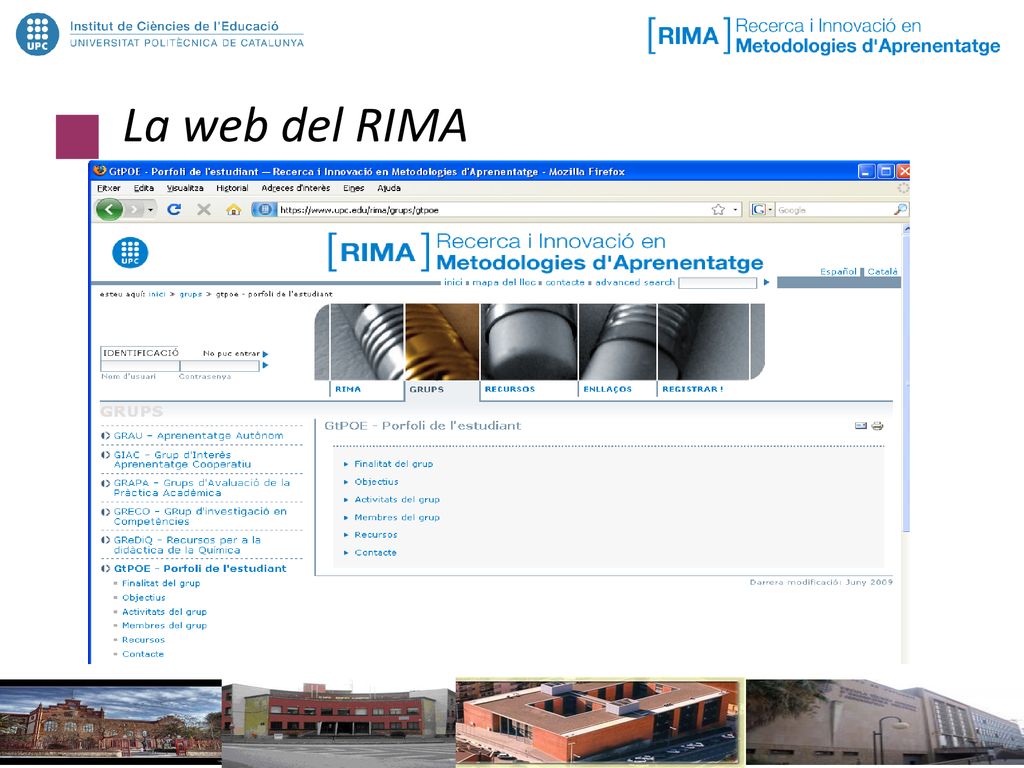1024x768 pixels.
Task: Open Contacte link in main content
Action: 376,552
